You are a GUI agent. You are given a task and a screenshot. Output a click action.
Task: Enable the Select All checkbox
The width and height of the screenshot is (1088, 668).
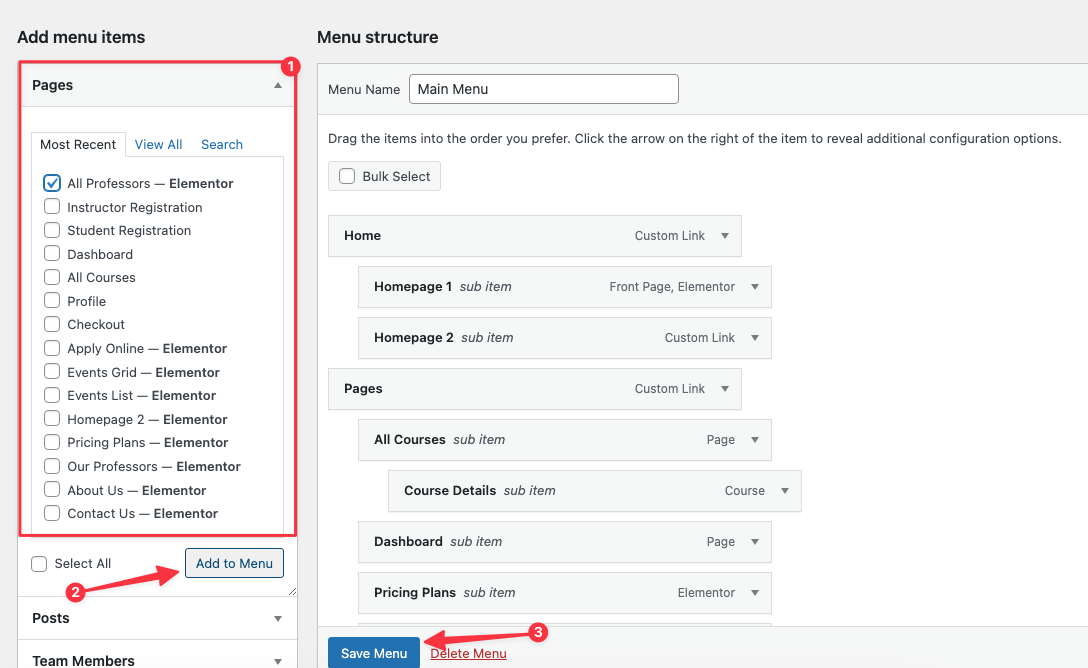click(39, 564)
